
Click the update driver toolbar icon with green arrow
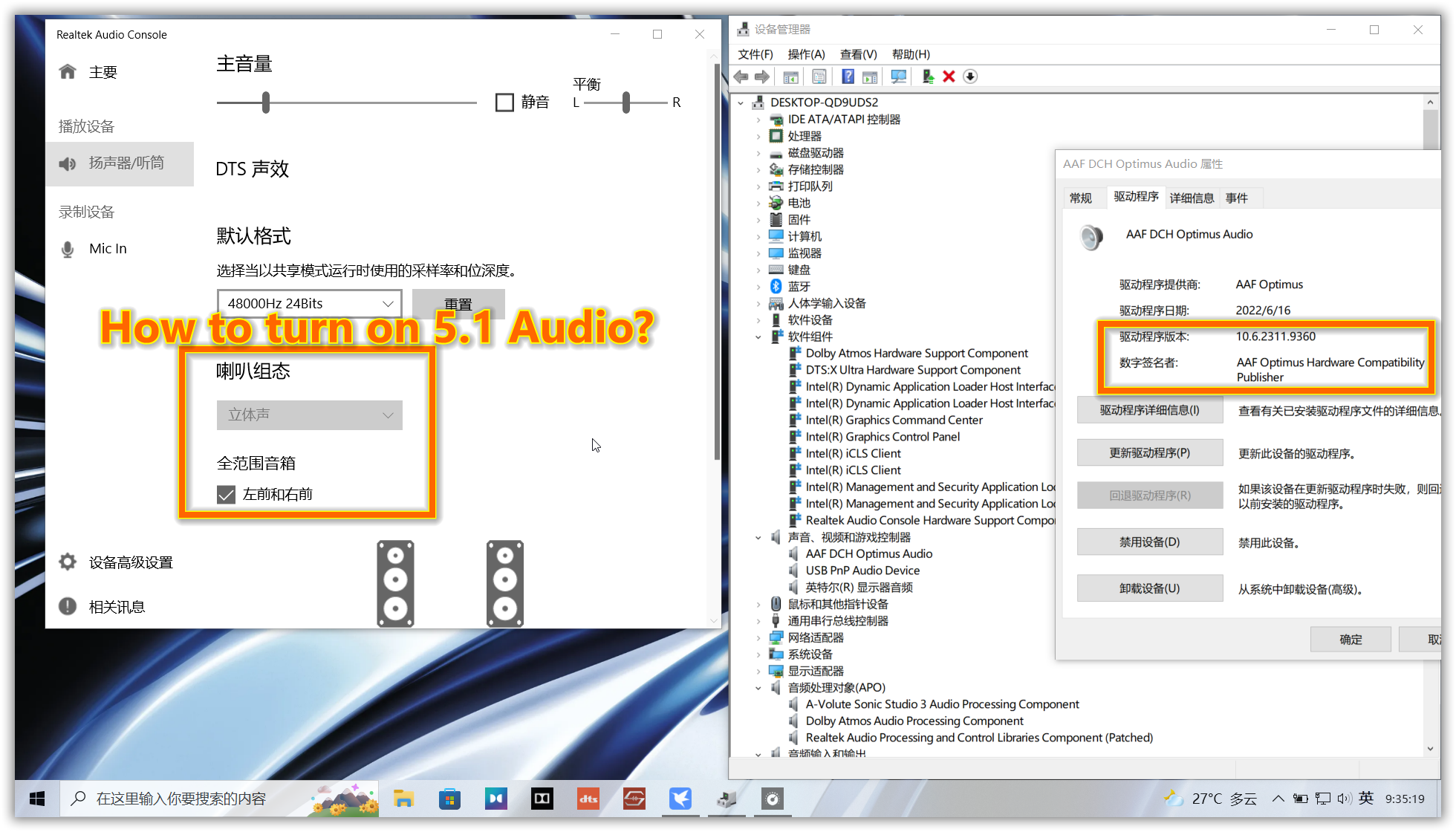927,77
